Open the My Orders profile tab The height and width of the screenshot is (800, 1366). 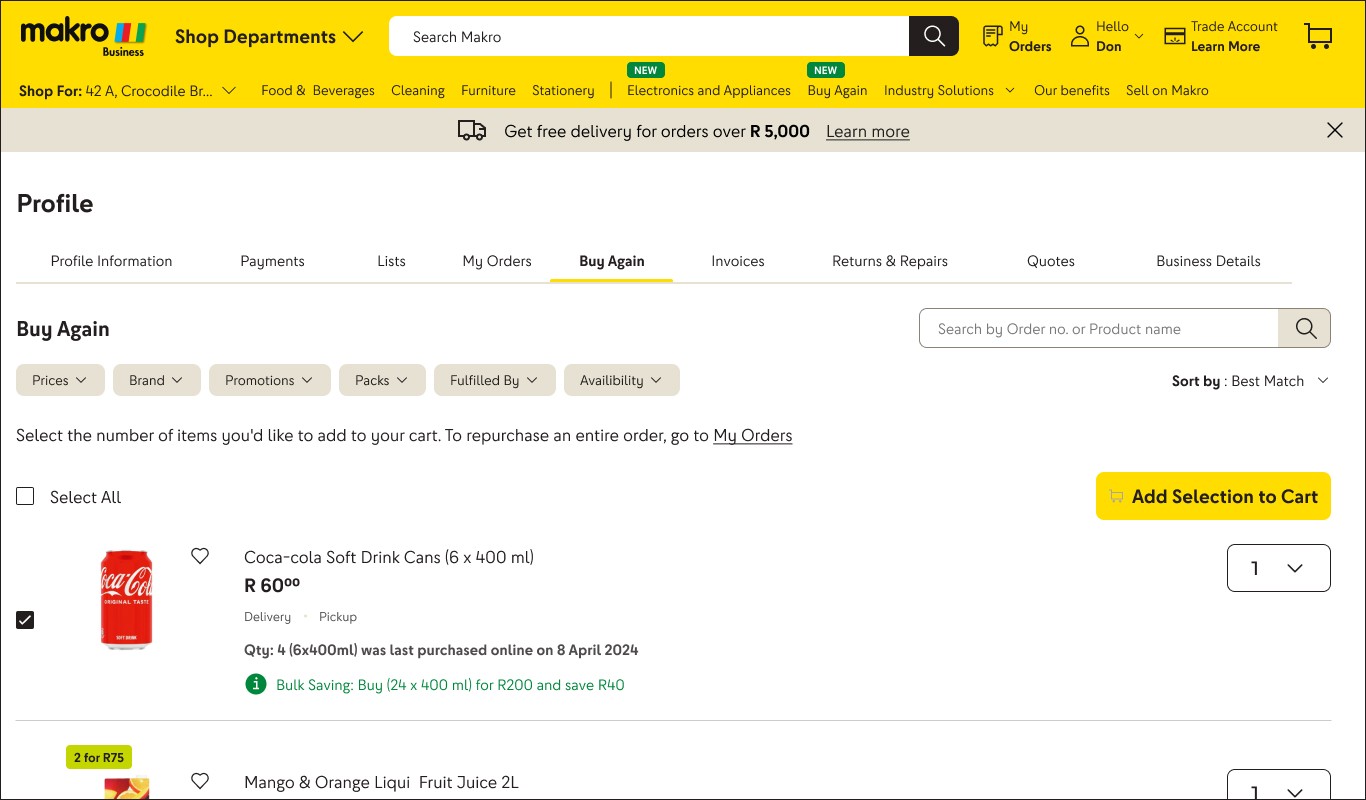click(497, 261)
